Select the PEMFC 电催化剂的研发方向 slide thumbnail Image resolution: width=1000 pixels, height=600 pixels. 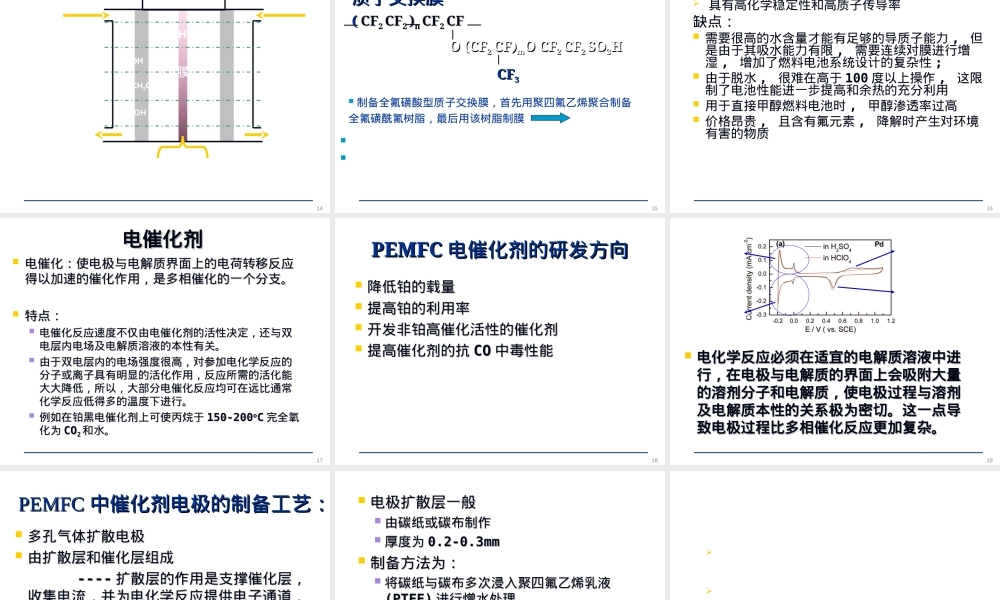(x=500, y=342)
